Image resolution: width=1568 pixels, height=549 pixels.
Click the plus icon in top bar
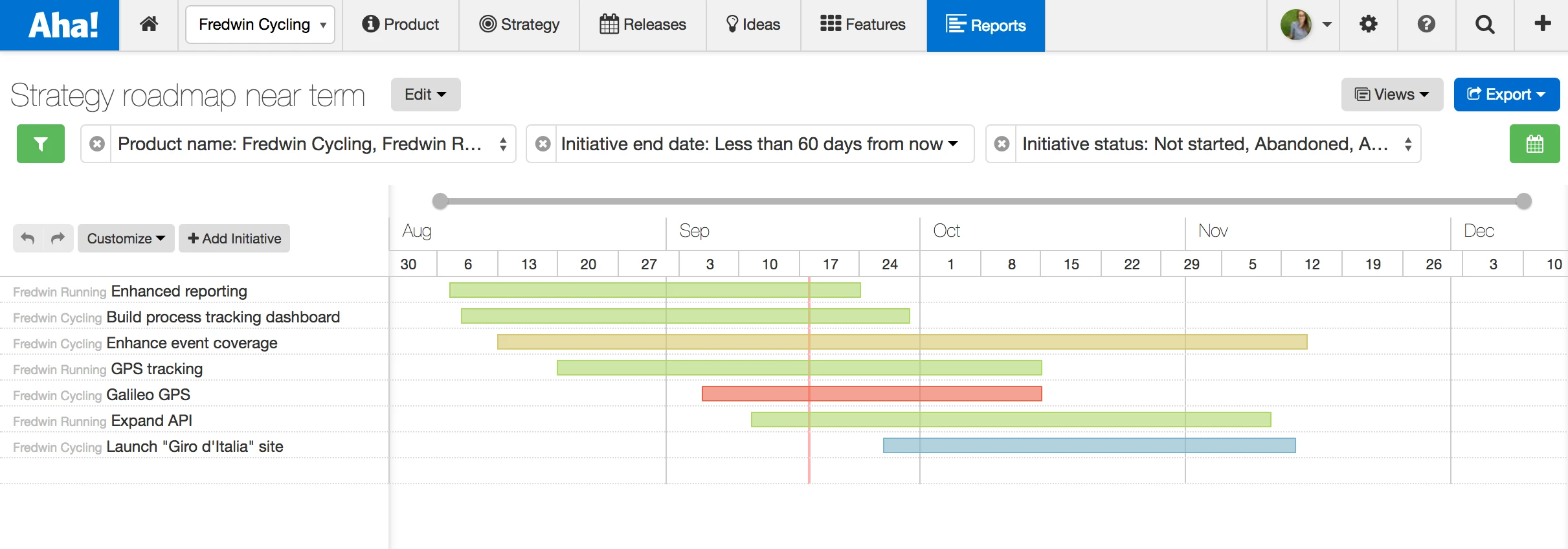(x=1543, y=24)
